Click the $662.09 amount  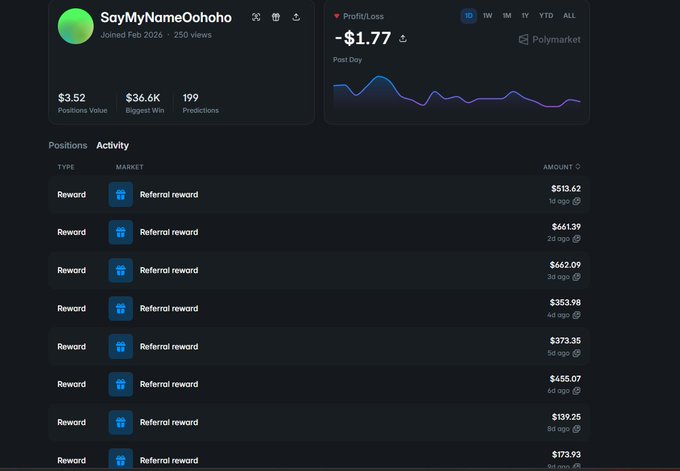click(565, 265)
